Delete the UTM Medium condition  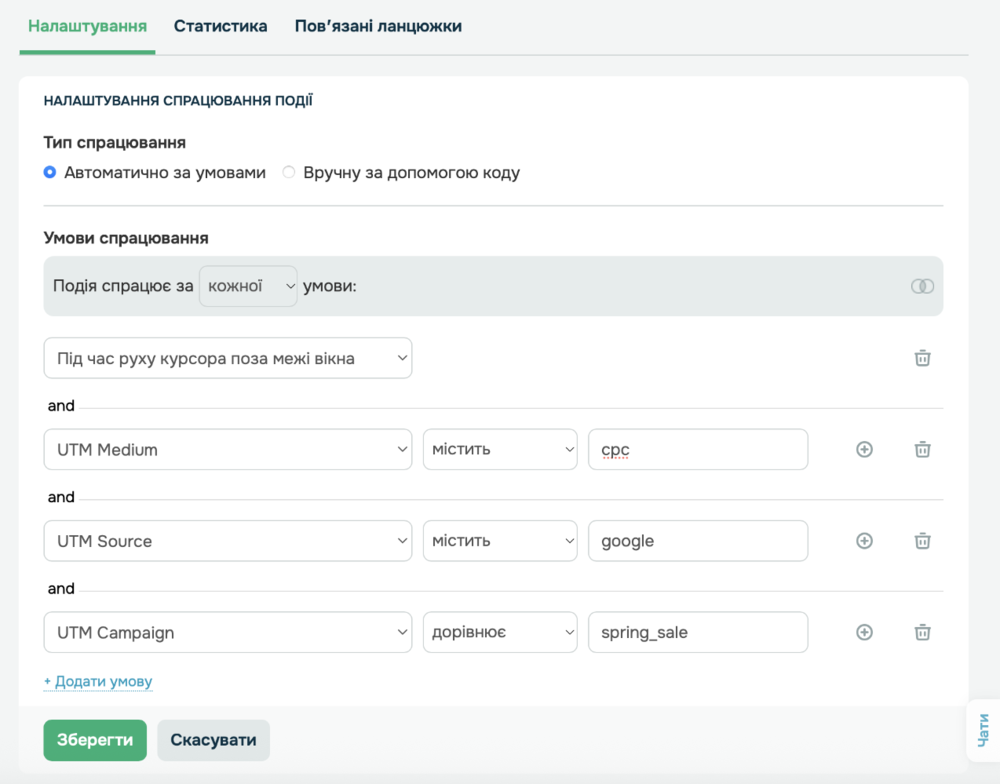(922, 450)
